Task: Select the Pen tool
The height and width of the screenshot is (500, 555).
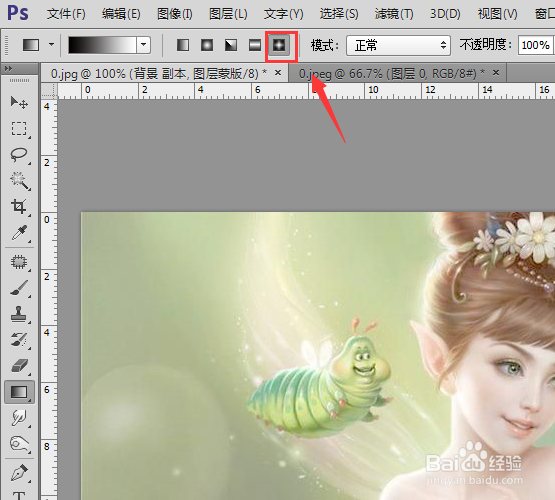Action: click(19, 473)
